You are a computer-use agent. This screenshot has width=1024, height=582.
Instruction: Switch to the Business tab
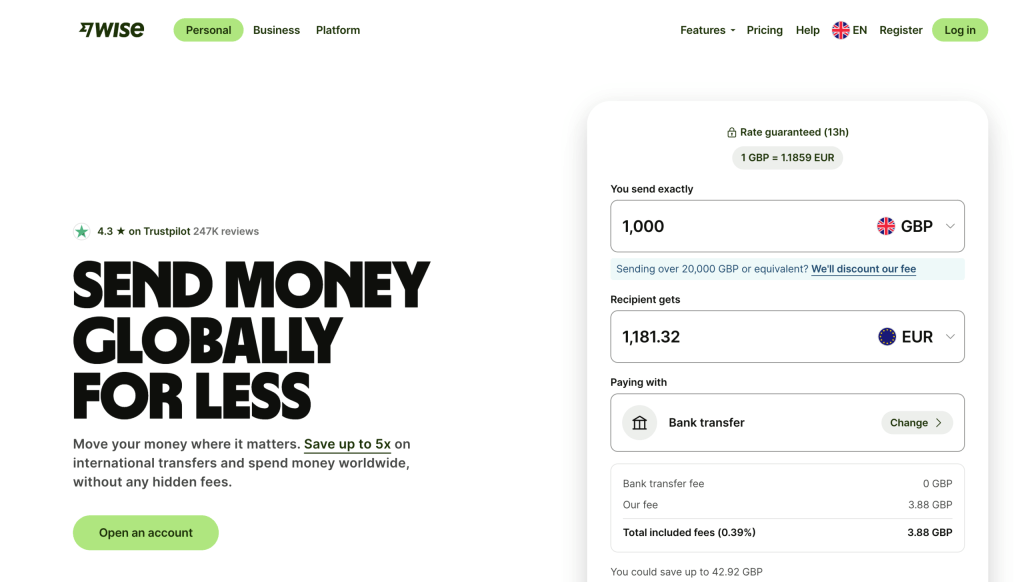276,30
